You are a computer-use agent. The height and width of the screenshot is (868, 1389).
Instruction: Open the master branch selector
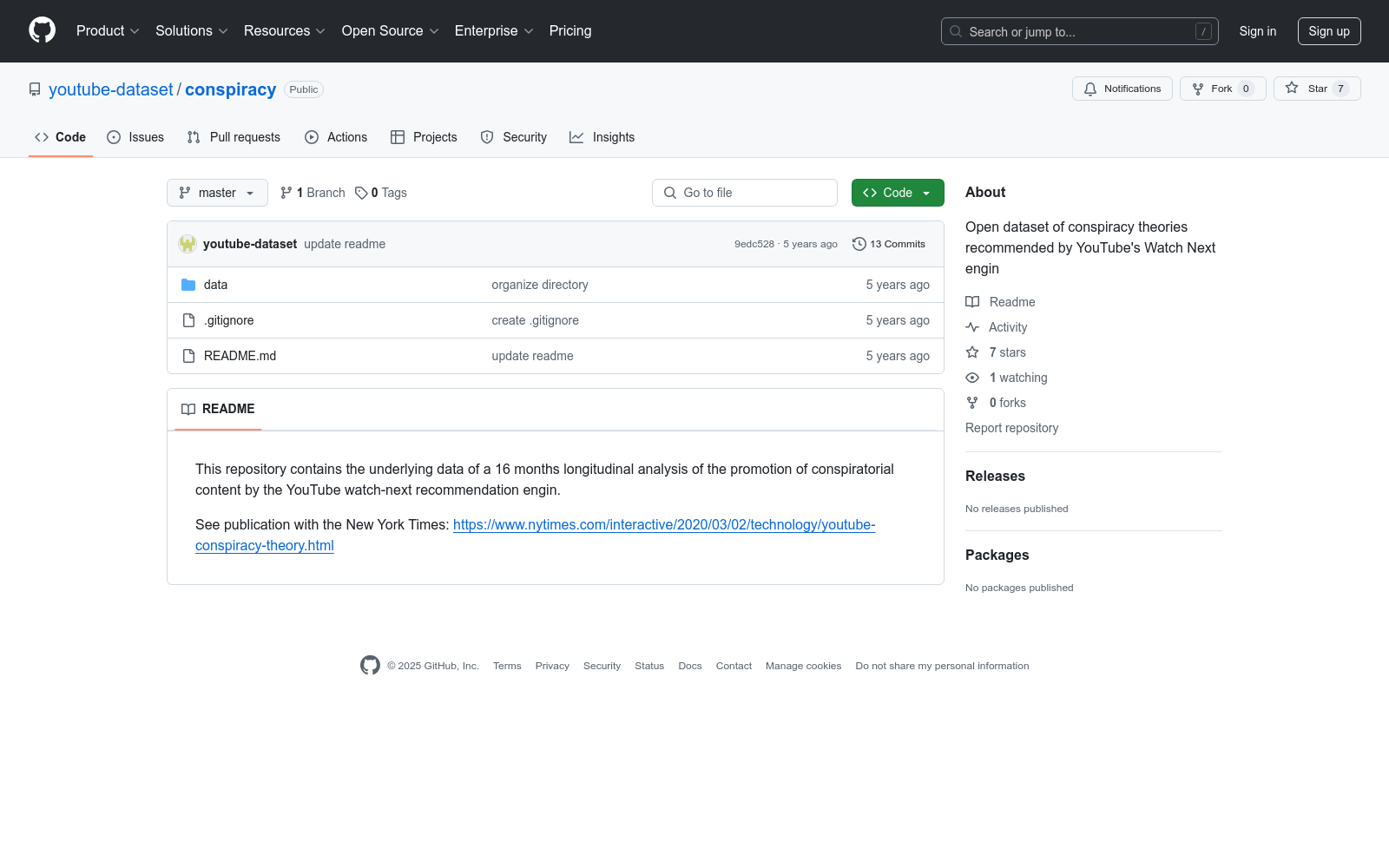[217, 193]
